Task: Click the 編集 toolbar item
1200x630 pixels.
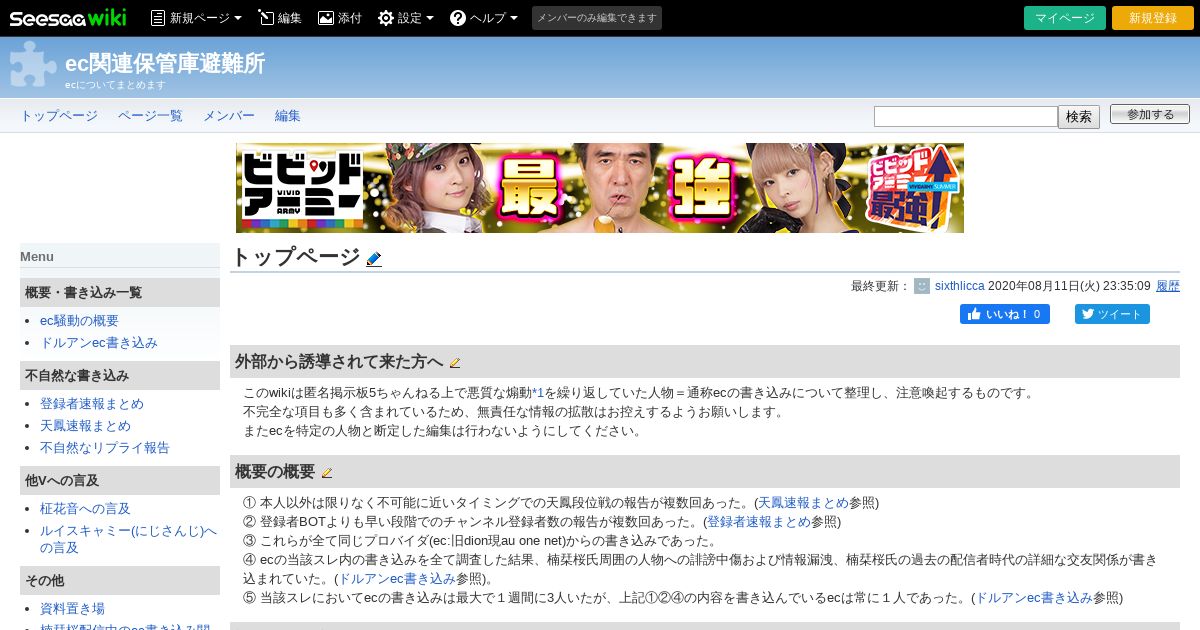Action: (x=280, y=18)
